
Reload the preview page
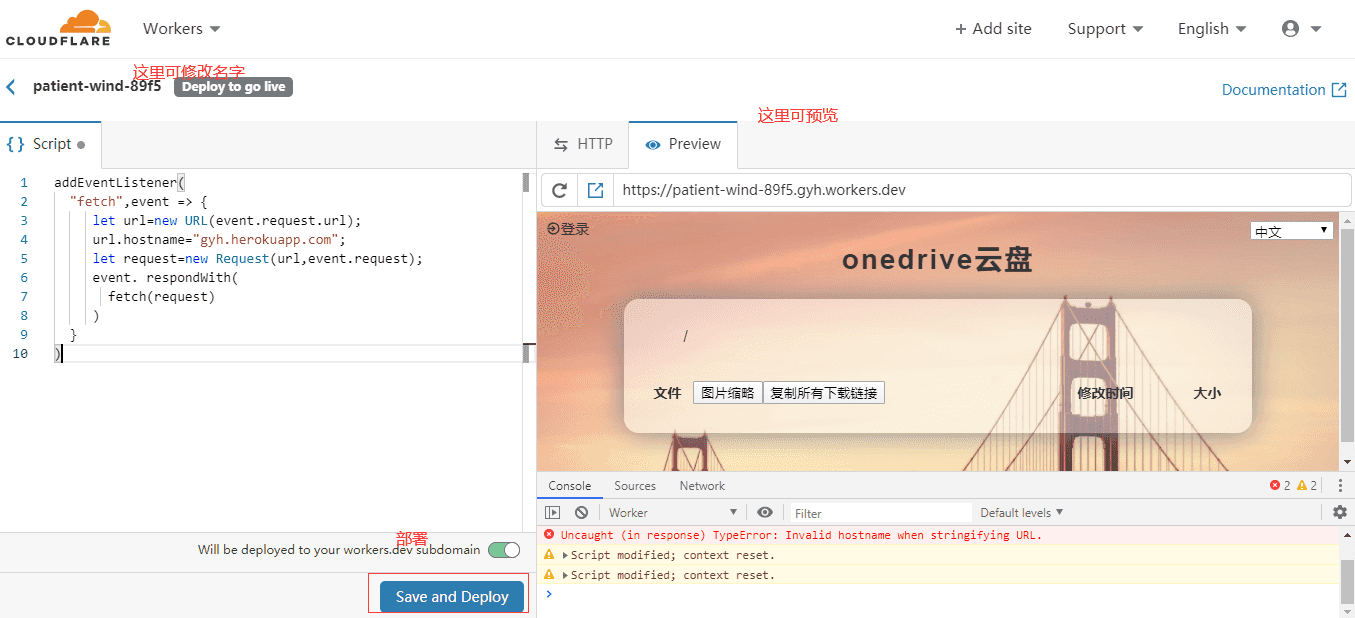tap(560, 190)
